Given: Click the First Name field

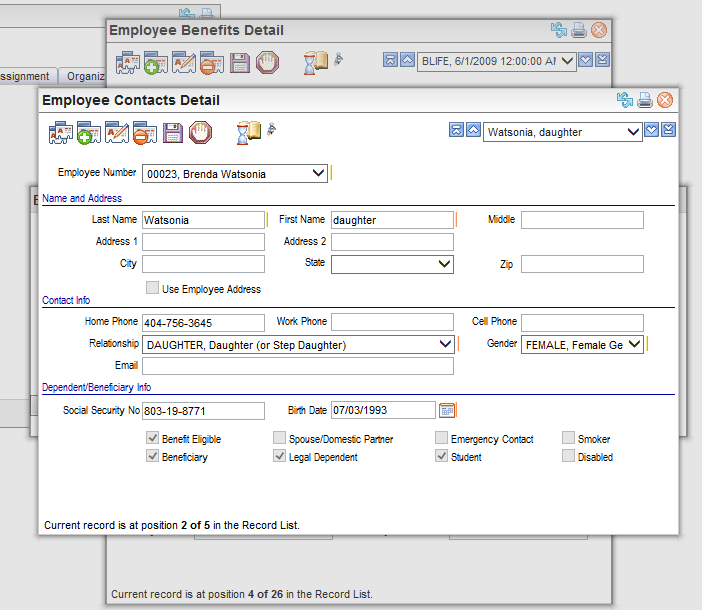Looking at the screenshot, I should pos(392,220).
